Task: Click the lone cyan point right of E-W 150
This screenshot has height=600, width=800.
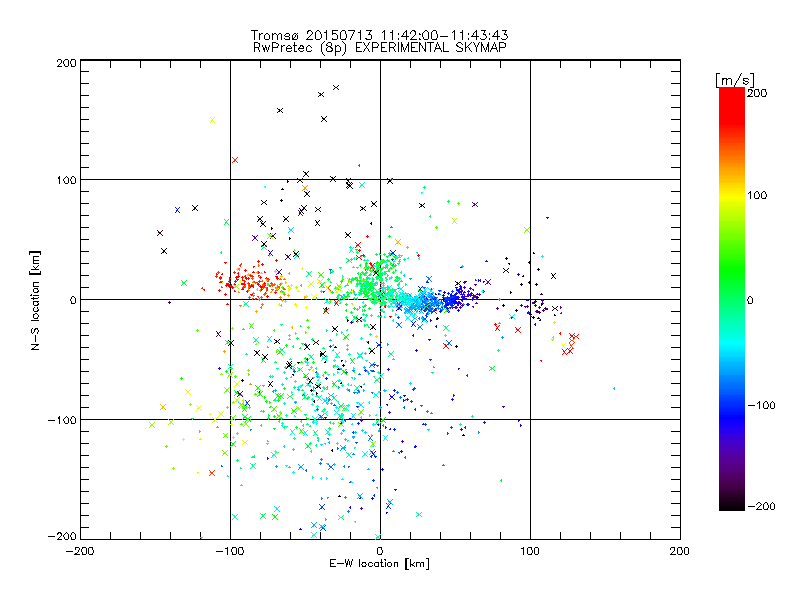Action: point(614,389)
